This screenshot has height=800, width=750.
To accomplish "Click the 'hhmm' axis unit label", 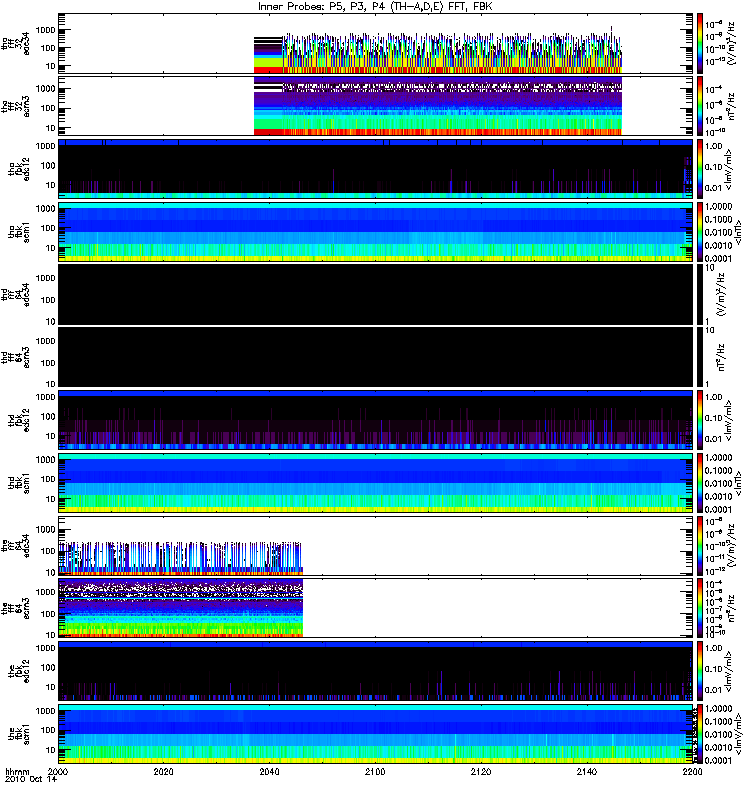I will [x=17, y=771].
